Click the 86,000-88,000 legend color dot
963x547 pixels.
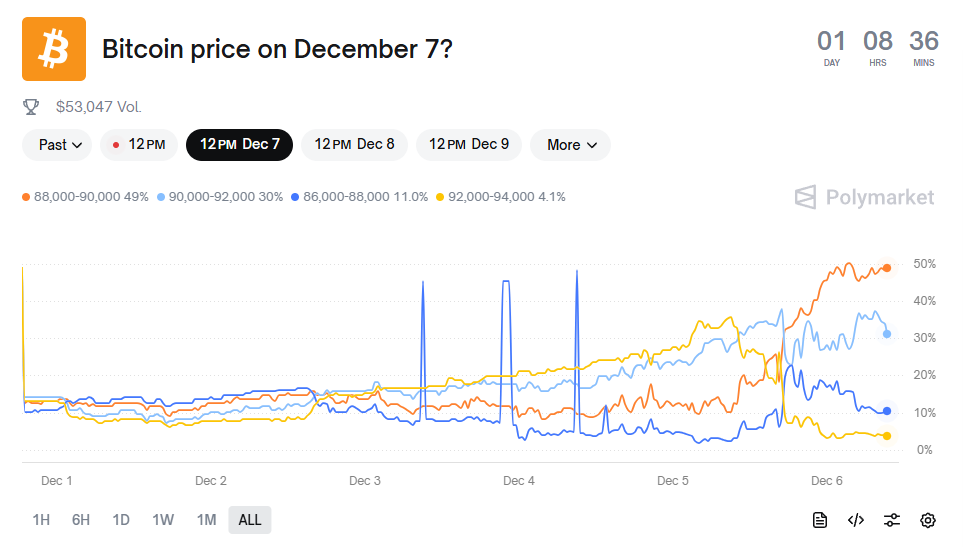tap(296, 197)
